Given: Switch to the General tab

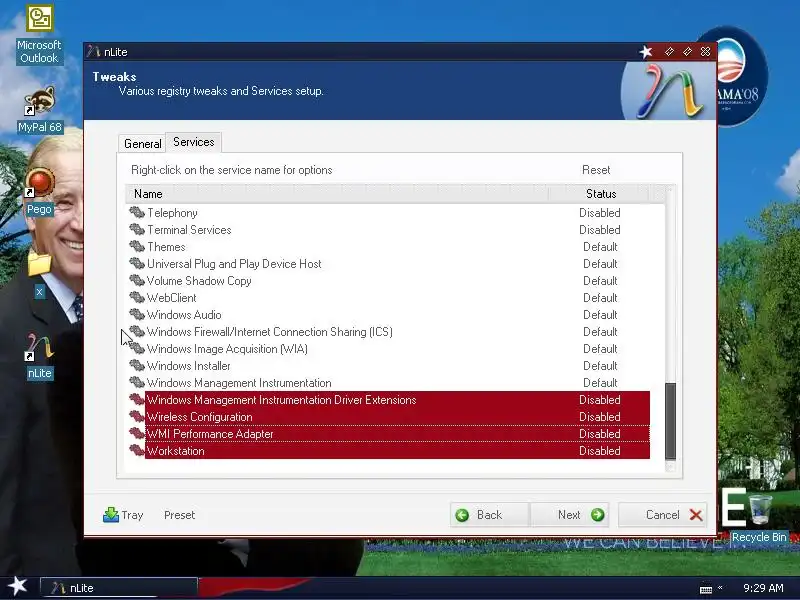Looking at the screenshot, I should (x=142, y=144).
